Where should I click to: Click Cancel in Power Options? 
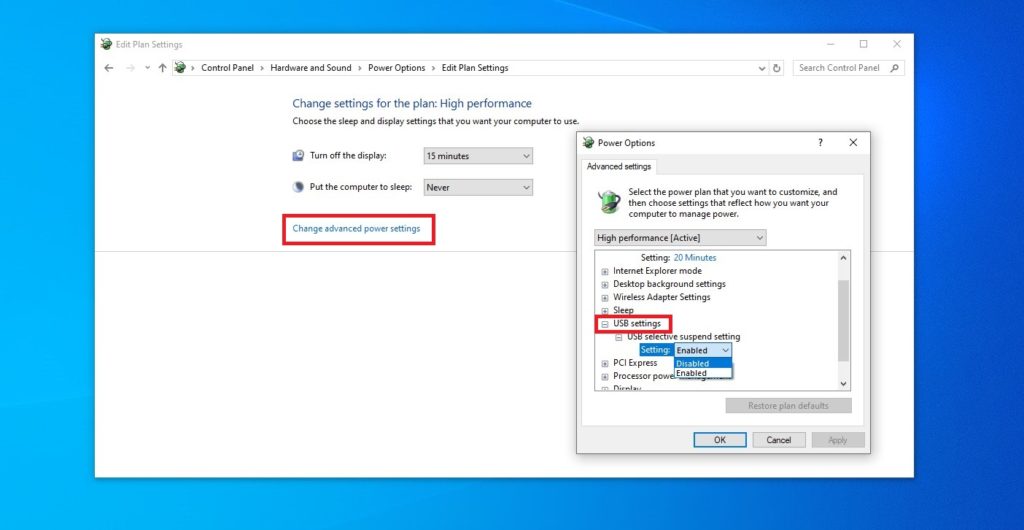coord(778,440)
